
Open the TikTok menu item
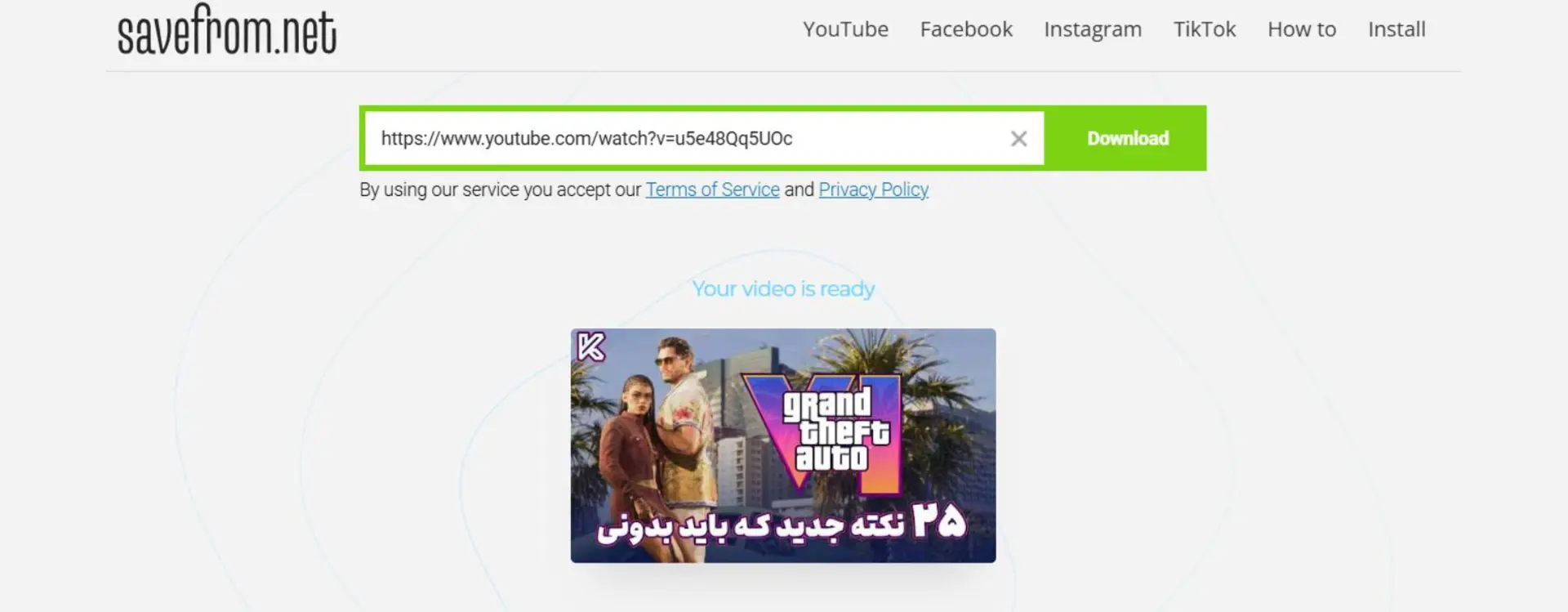point(1205,29)
